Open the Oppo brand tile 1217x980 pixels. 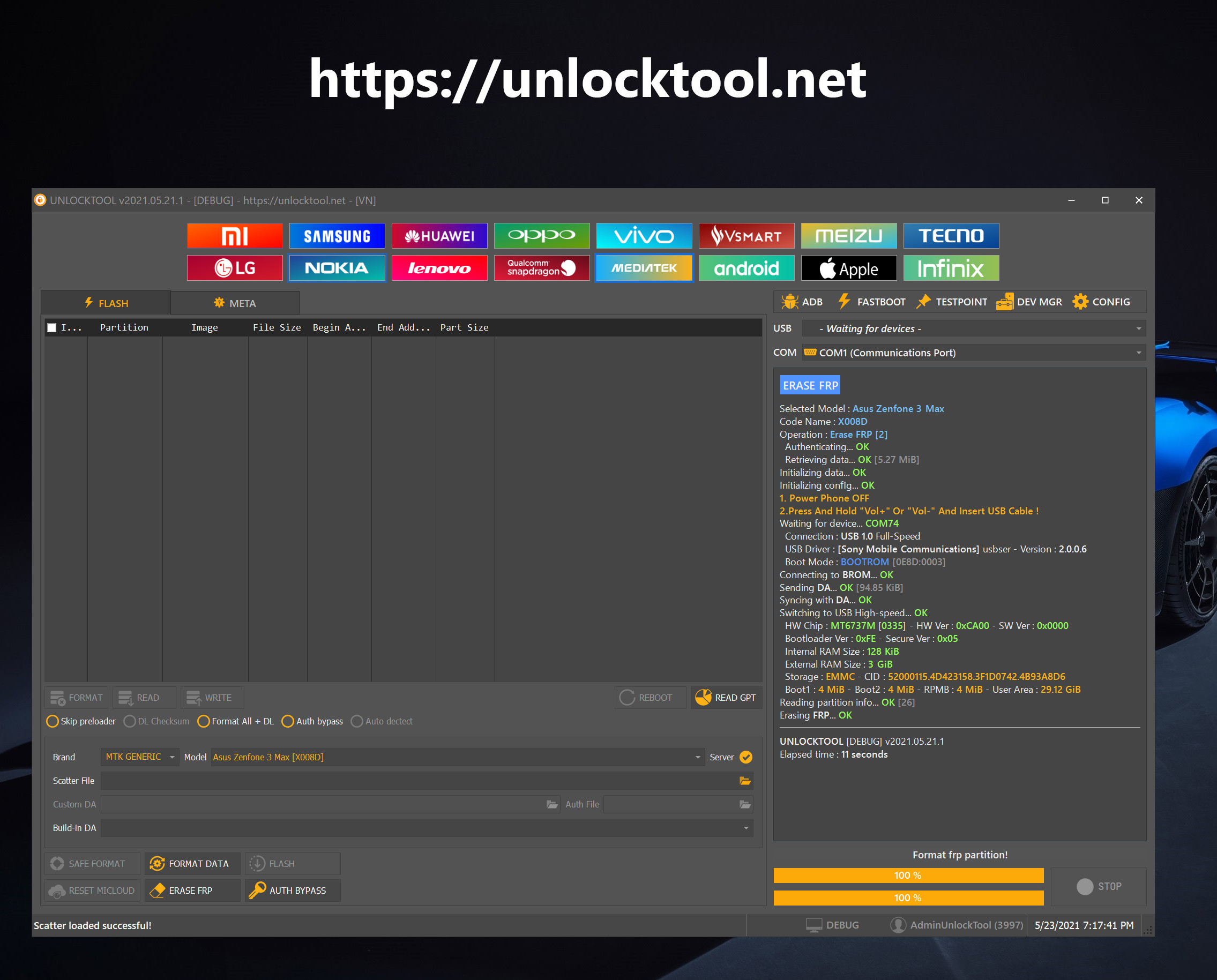pos(541,236)
